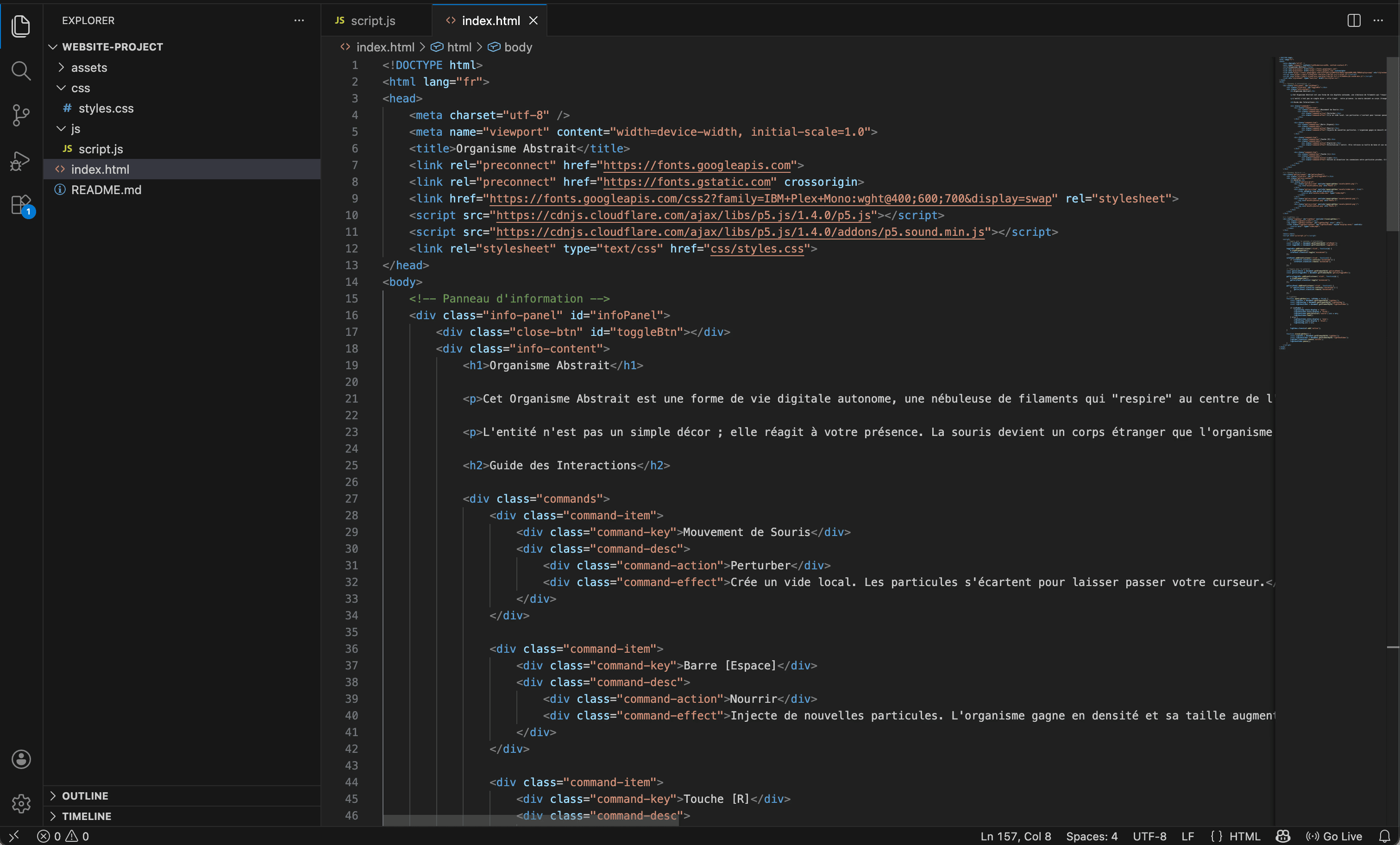Click the Copilot status icon
Viewport: 1400px width, 845px height.
click(x=1282, y=836)
